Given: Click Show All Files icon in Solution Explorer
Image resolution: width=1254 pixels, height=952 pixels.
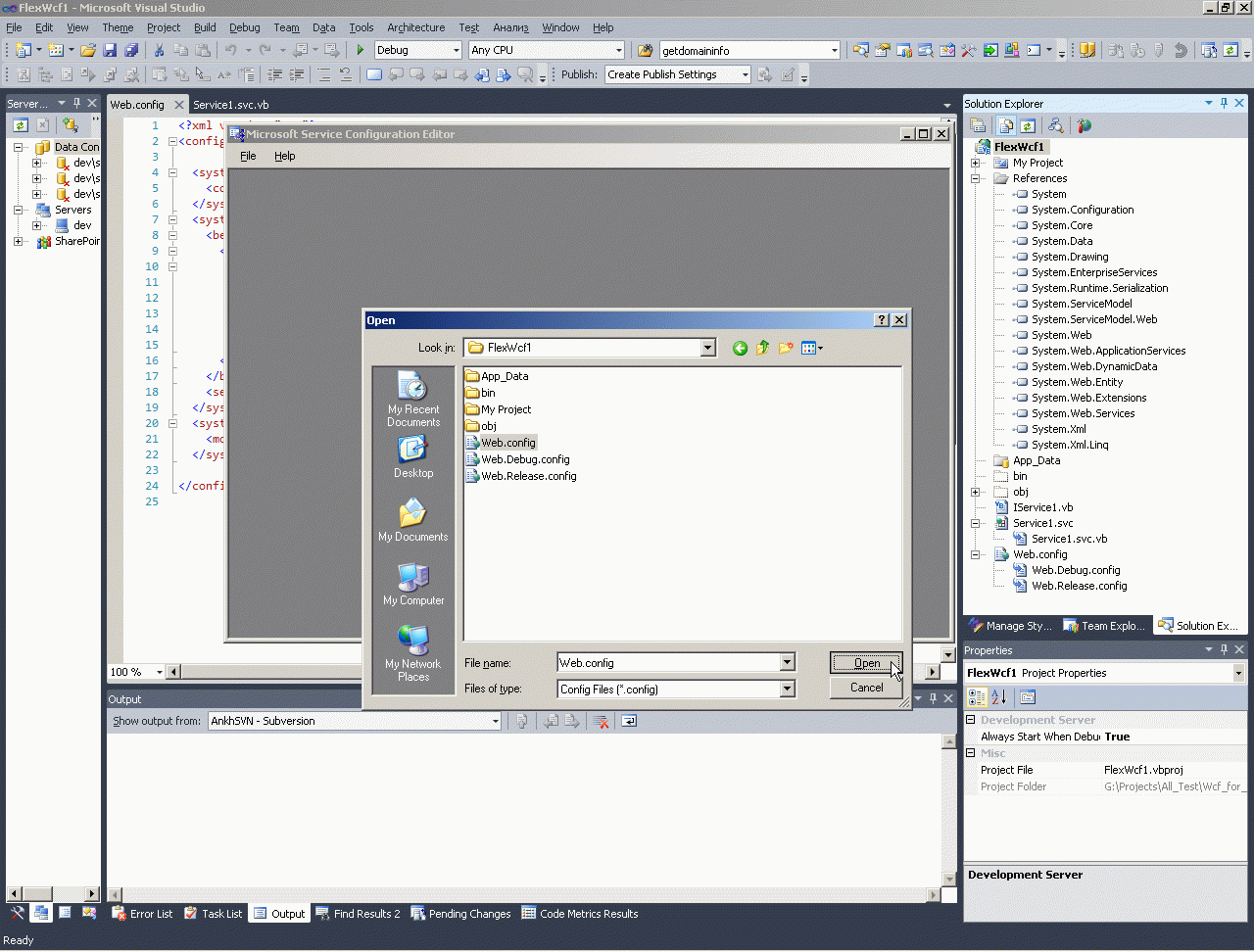Looking at the screenshot, I should (x=1006, y=125).
